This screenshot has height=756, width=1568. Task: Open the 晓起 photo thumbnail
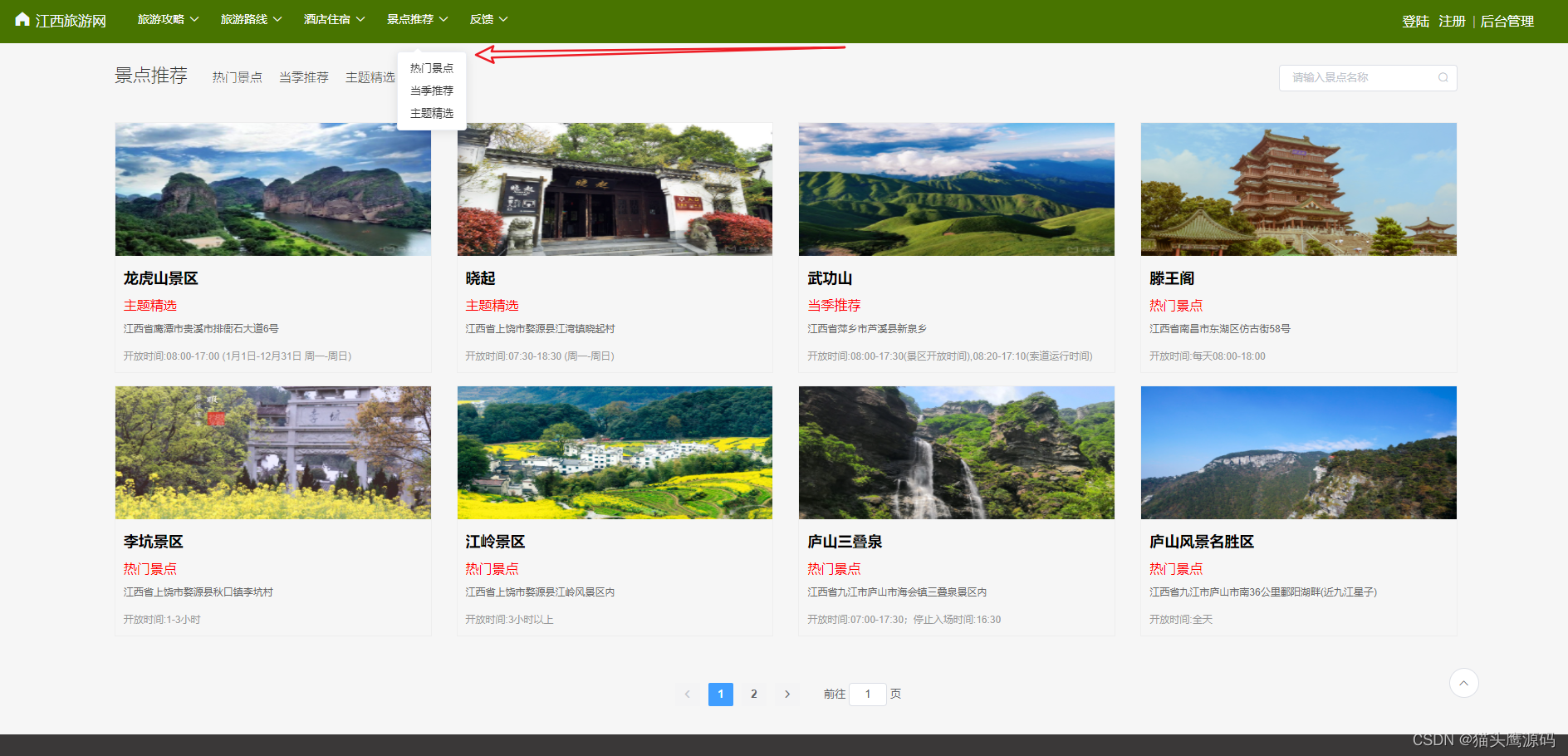tap(615, 189)
